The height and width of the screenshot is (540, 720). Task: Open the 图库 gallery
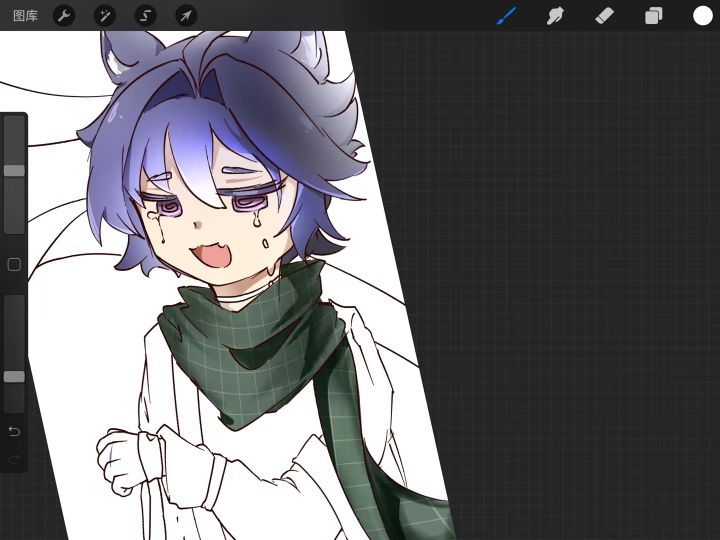click(x=25, y=16)
